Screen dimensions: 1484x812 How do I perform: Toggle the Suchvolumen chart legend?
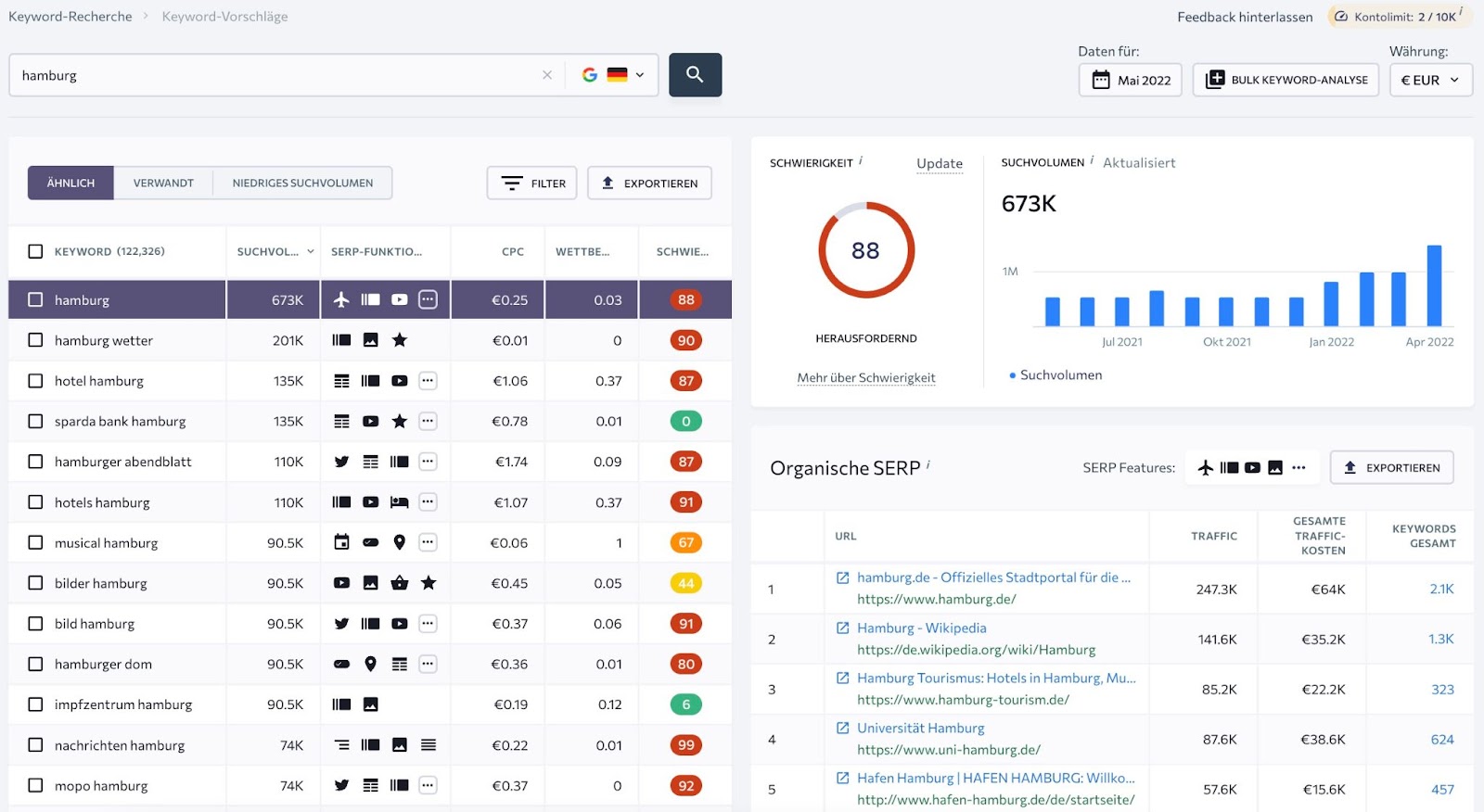point(1056,375)
